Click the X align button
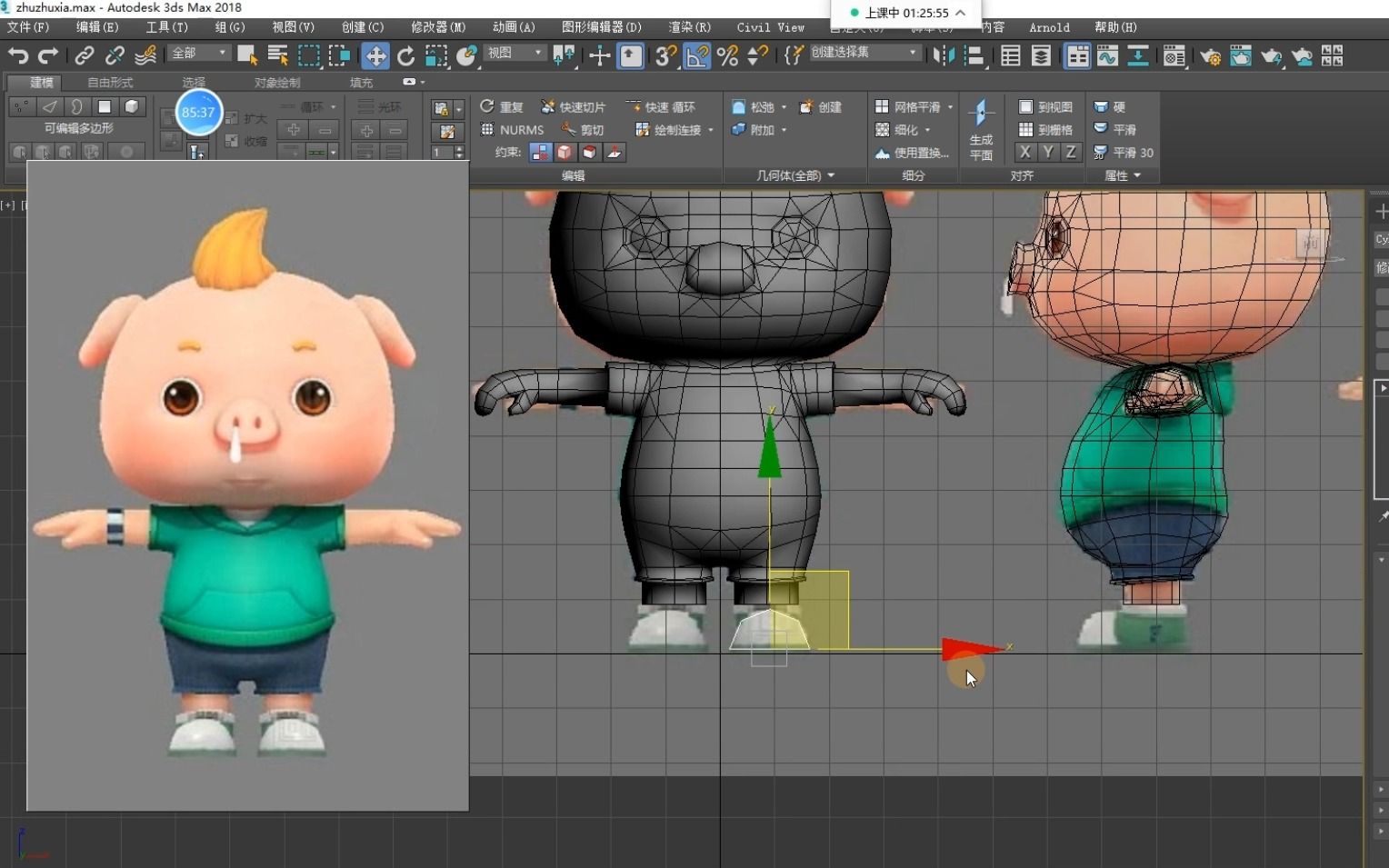This screenshot has height=868, width=1389. (x=1025, y=153)
